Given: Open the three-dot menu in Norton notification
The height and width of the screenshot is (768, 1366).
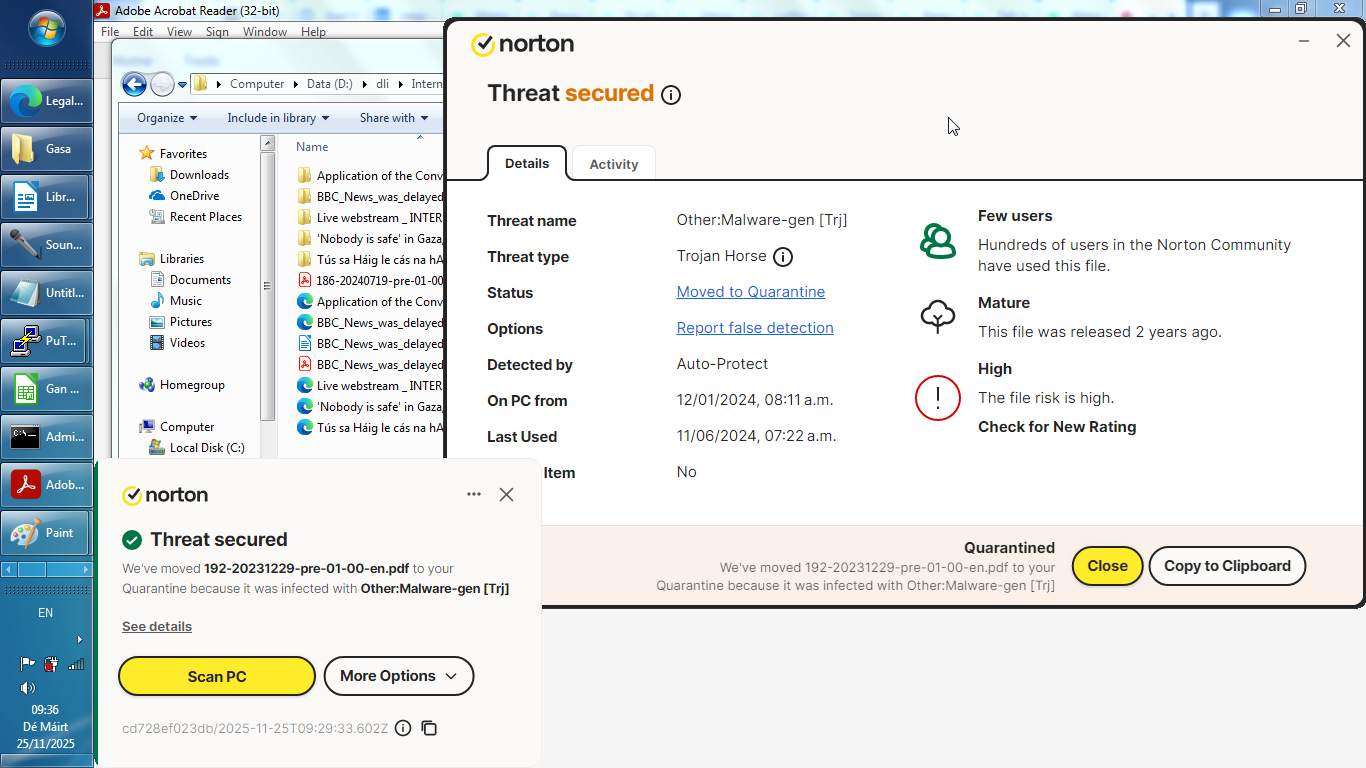Looking at the screenshot, I should [x=474, y=494].
